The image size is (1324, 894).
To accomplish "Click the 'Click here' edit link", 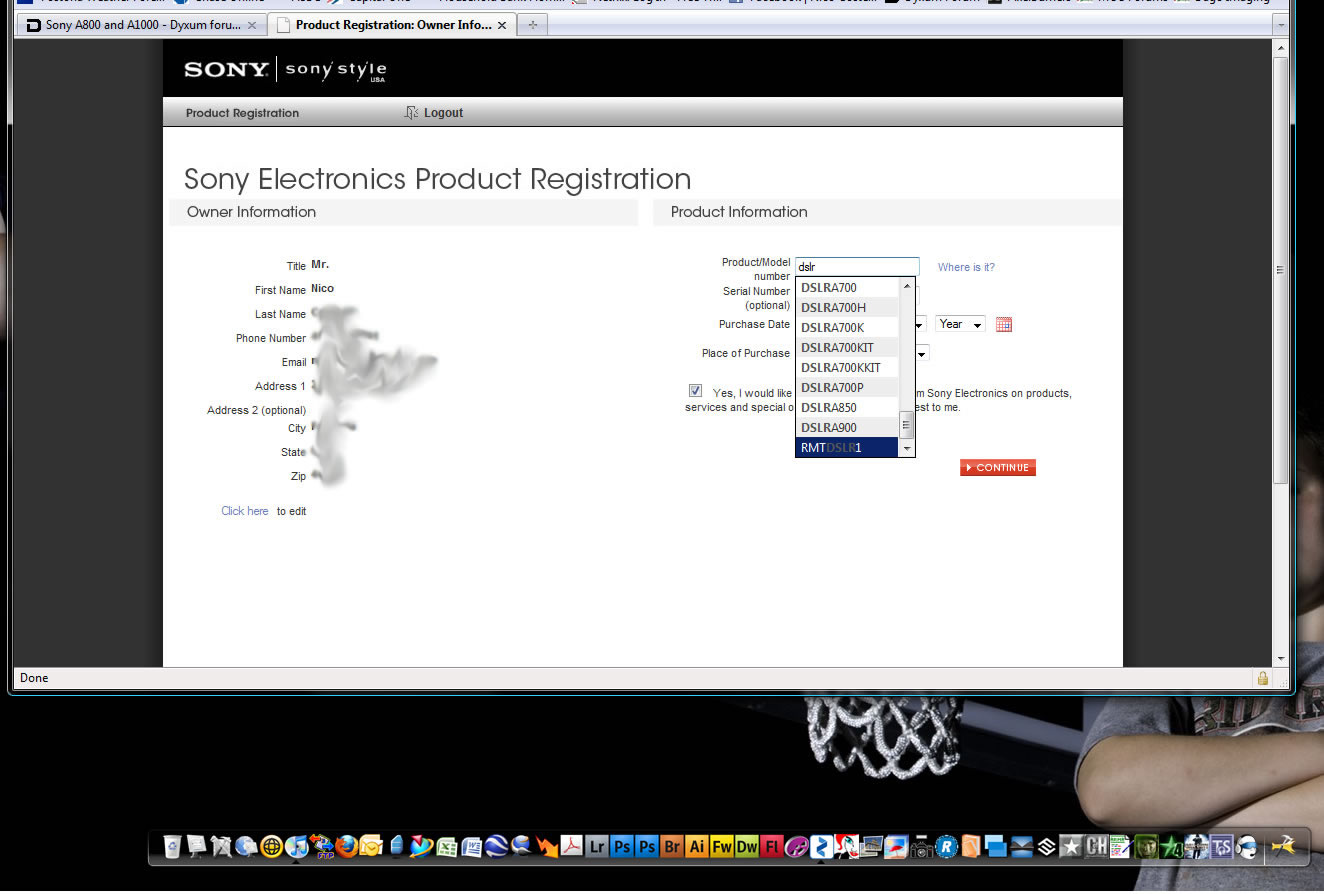I will tap(245, 511).
